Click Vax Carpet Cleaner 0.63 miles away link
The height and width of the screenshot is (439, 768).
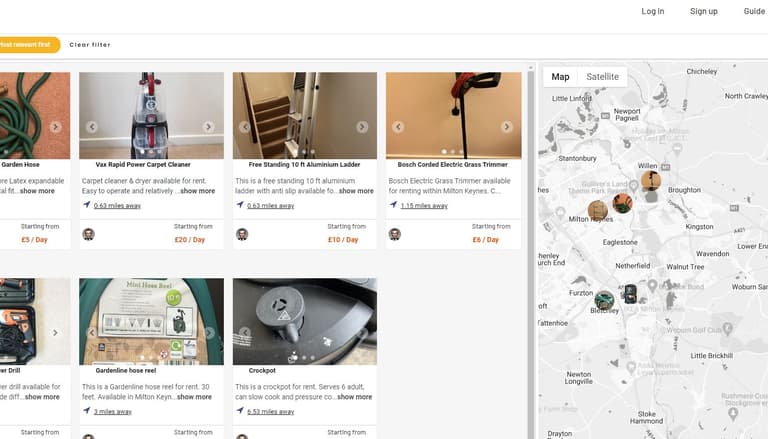(x=117, y=206)
